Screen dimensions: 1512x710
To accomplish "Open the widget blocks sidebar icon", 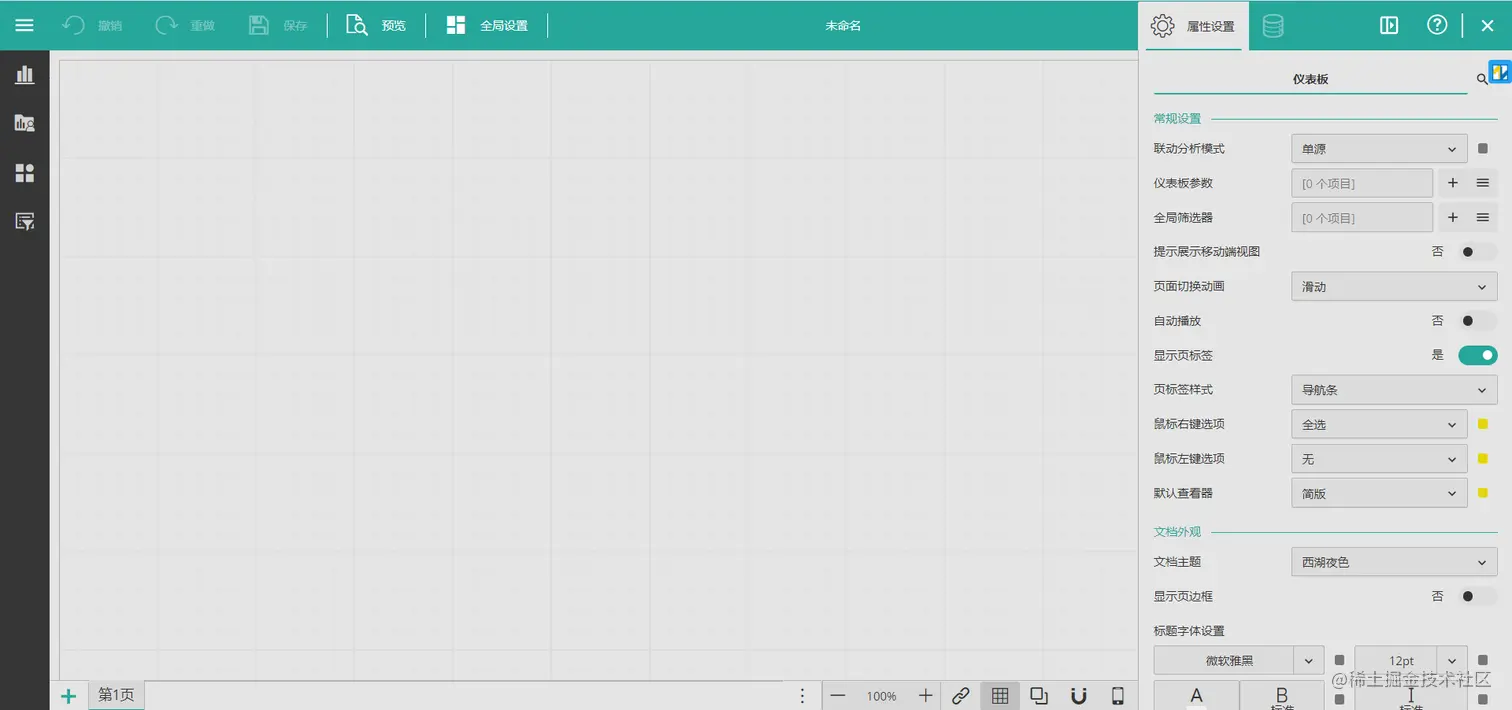I will (25, 173).
